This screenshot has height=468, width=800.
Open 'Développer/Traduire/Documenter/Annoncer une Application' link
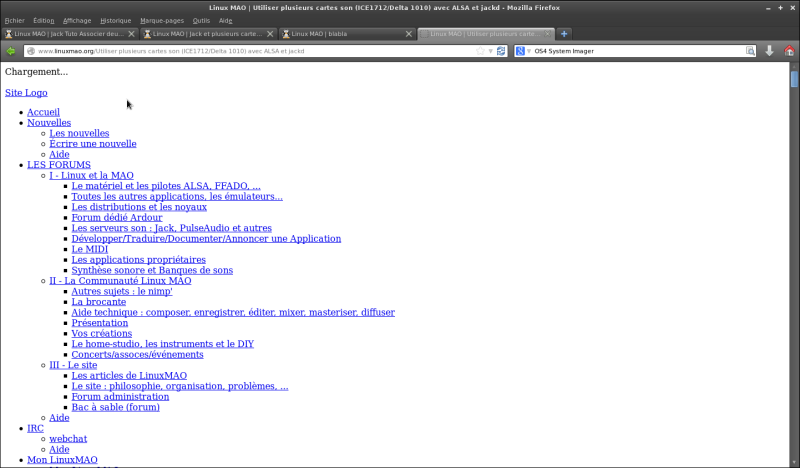pos(206,239)
